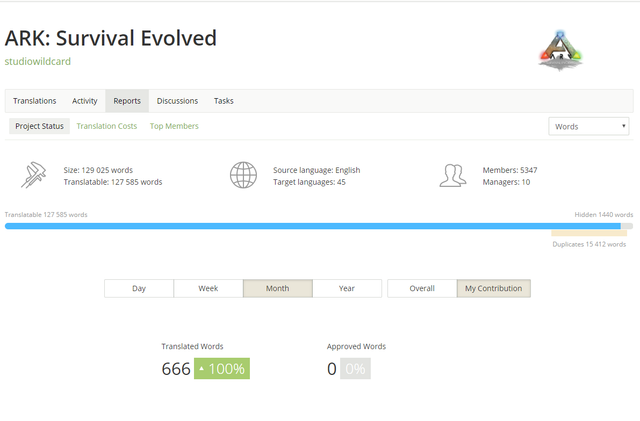The height and width of the screenshot is (421, 640).
Task: Select the Year period toggle
Action: pyautogui.click(x=347, y=288)
